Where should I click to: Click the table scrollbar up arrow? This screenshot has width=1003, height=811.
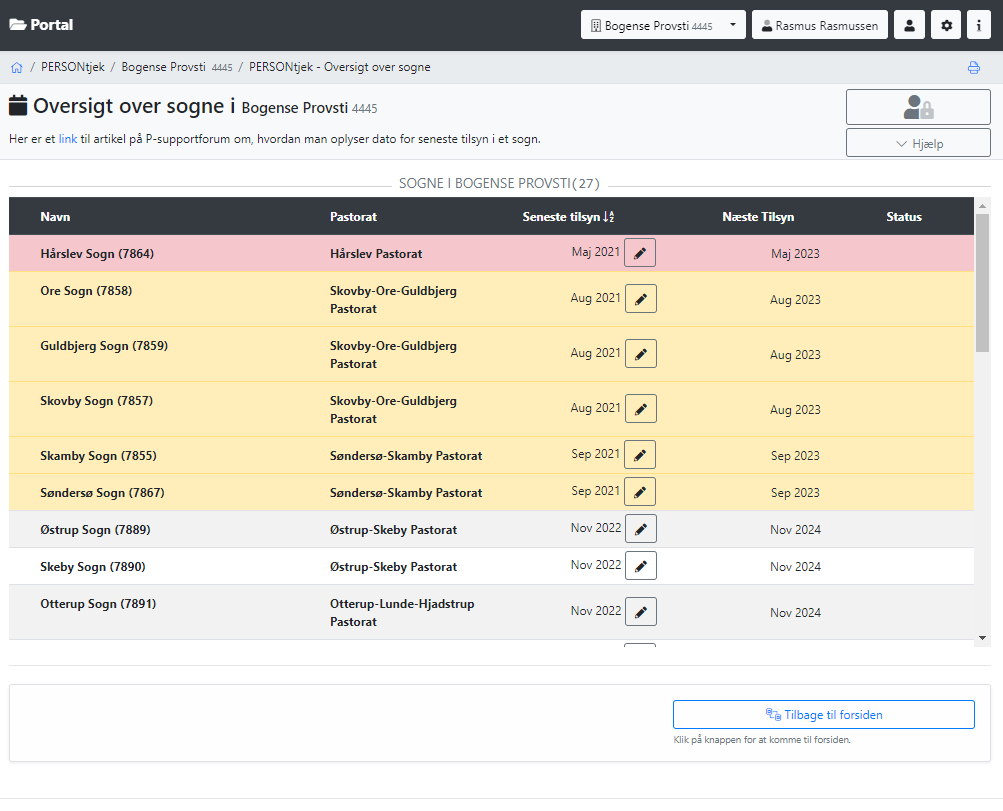click(982, 206)
